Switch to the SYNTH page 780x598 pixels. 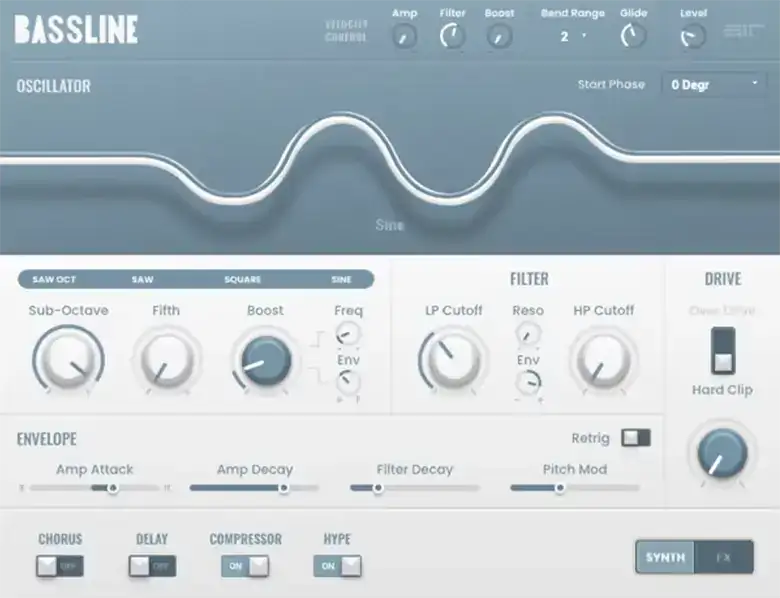(665, 558)
